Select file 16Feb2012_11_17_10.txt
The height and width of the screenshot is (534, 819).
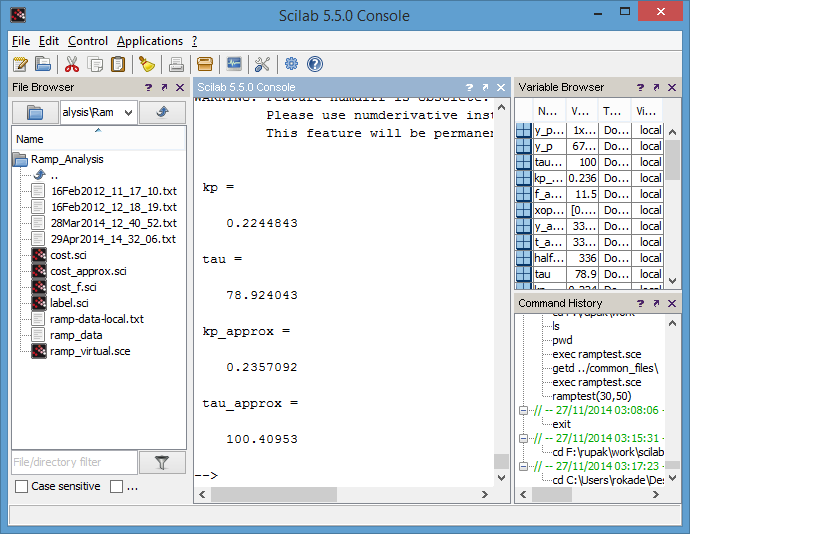[114, 191]
